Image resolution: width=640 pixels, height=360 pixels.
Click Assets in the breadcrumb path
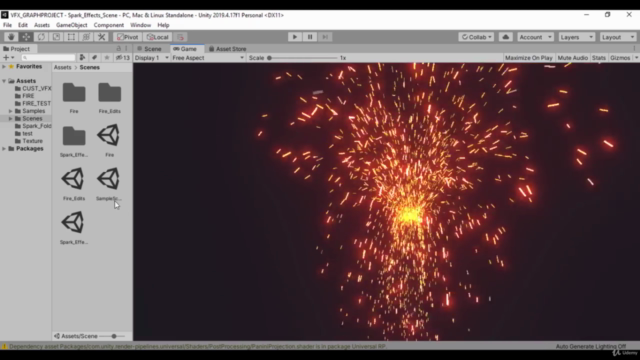(62, 67)
